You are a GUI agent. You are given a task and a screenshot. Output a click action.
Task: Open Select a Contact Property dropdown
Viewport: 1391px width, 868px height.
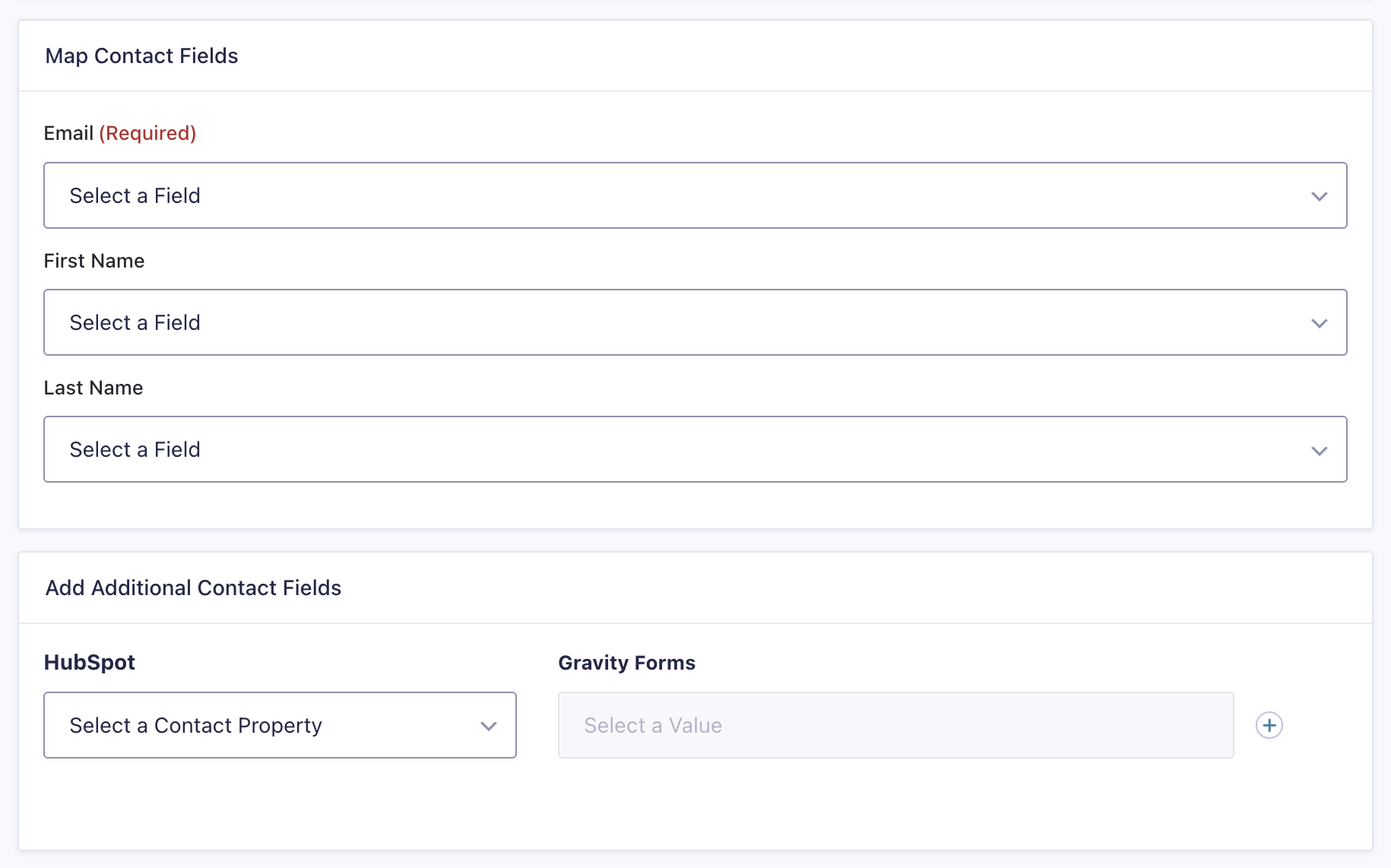[x=280, y=725]
